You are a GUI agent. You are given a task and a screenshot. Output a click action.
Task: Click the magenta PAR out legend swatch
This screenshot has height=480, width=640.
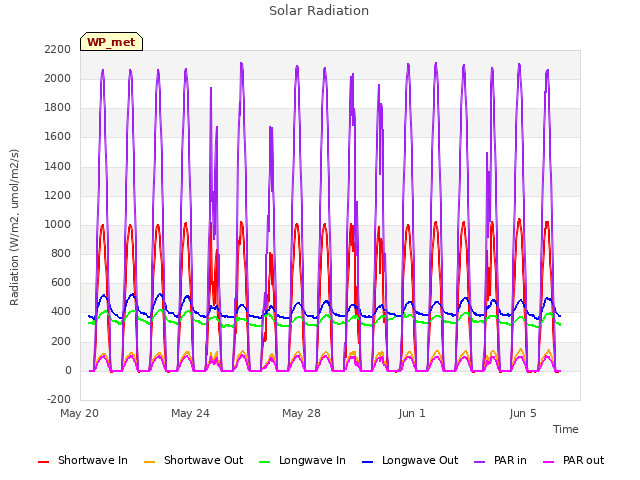[x=549, y=462]
